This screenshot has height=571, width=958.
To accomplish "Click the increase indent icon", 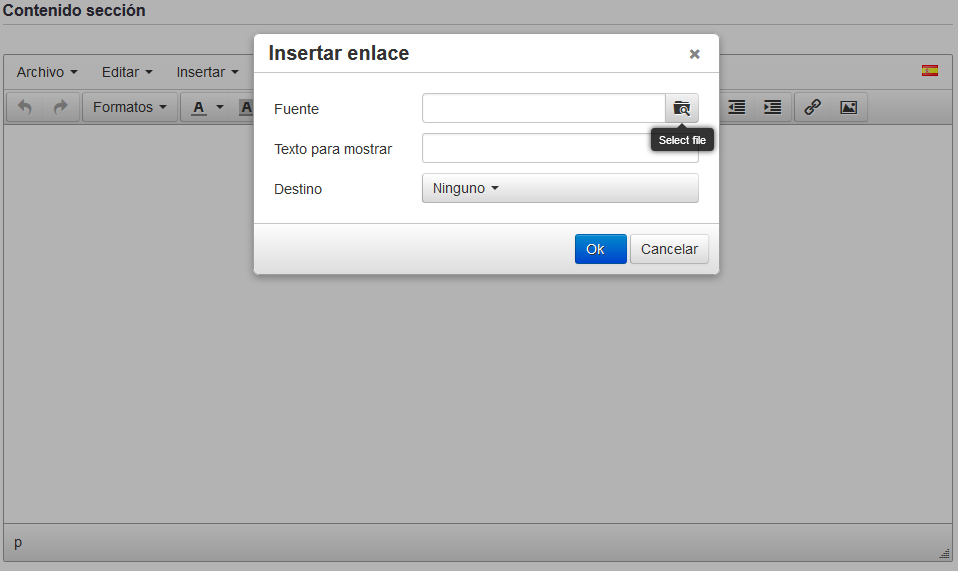I will (x=773, y=107).
